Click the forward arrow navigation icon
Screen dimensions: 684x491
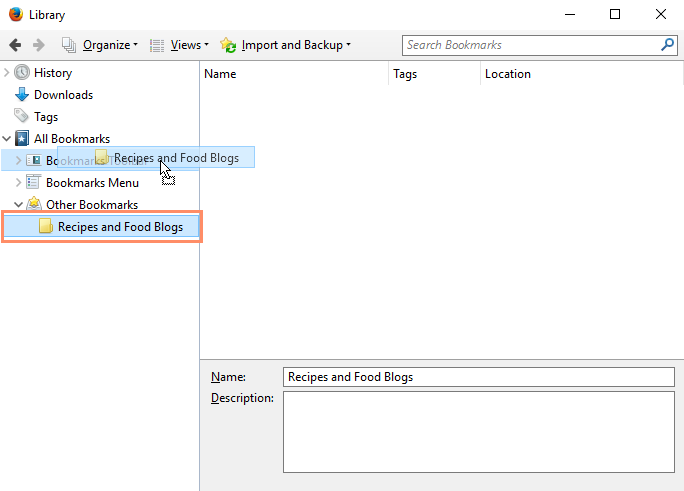tap(39, 45)
